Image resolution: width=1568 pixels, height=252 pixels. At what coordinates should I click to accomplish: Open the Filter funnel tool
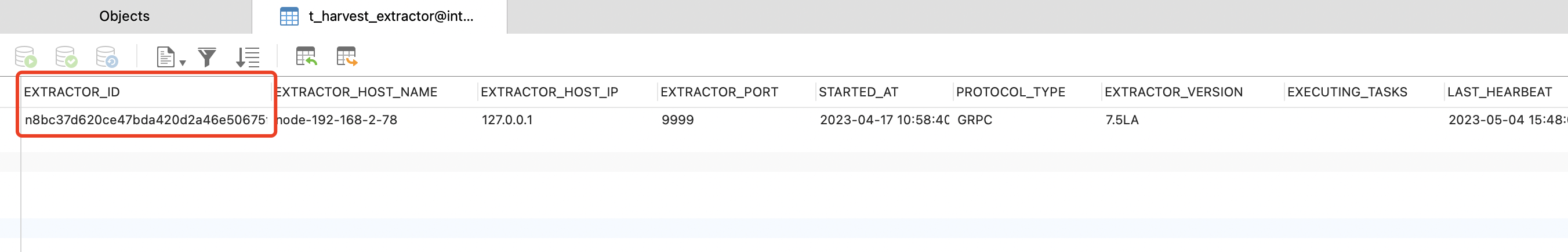pyautogui.click(x=207, y=57)
